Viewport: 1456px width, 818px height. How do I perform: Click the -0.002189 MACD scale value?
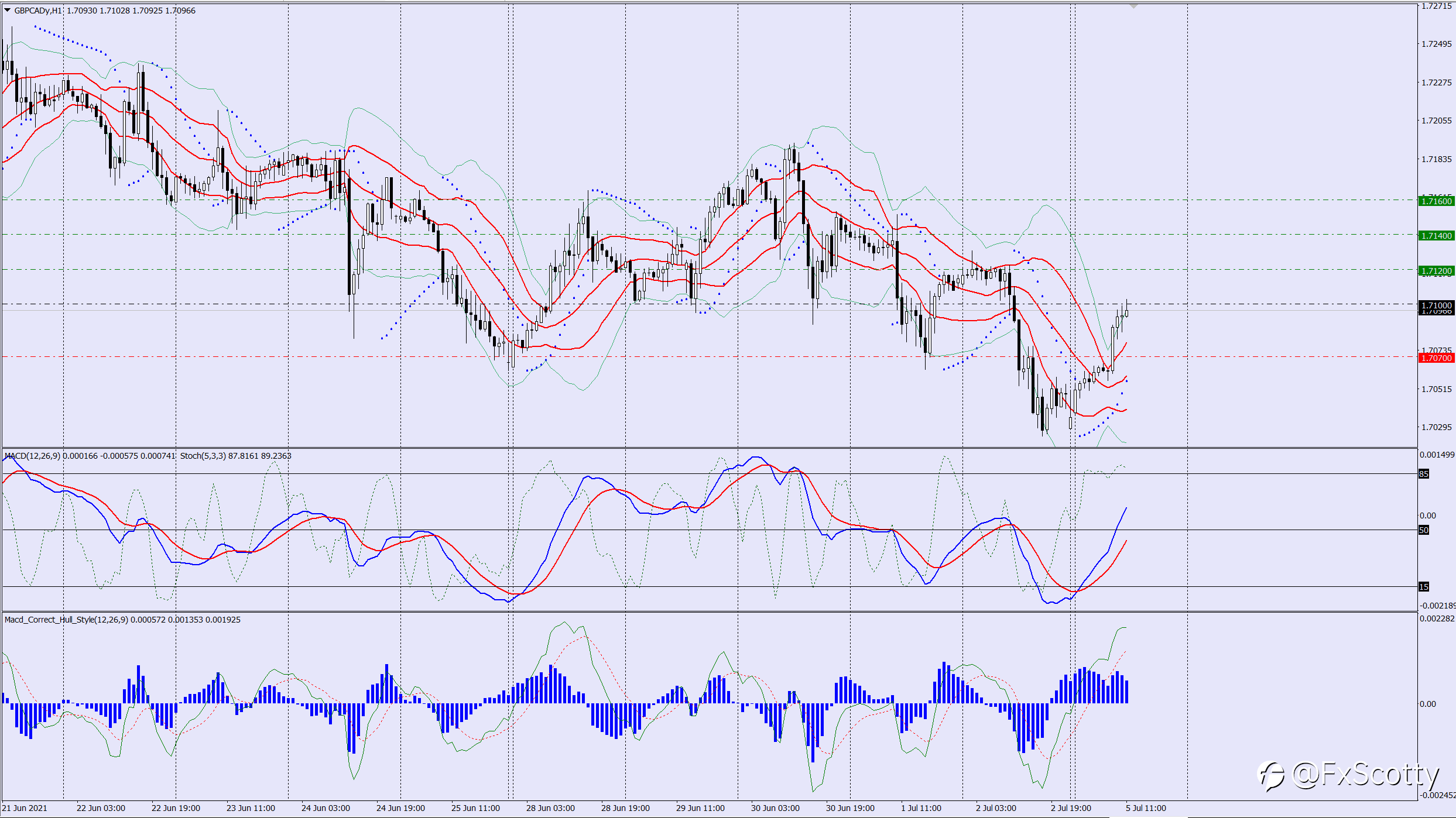pyautogui.click(x=1437, y=606)
